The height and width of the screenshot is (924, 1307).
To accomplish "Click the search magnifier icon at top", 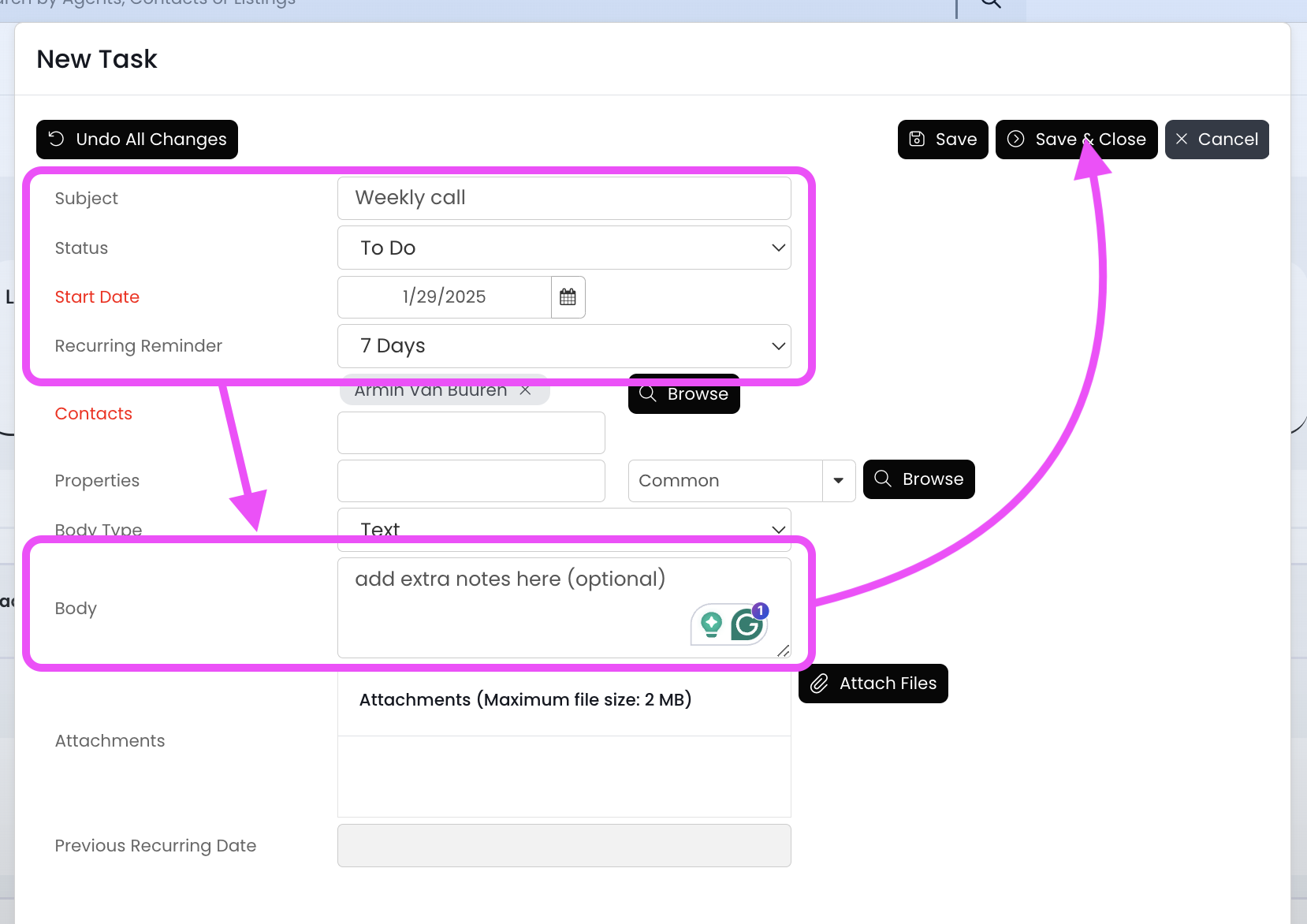I will [991, 3].
